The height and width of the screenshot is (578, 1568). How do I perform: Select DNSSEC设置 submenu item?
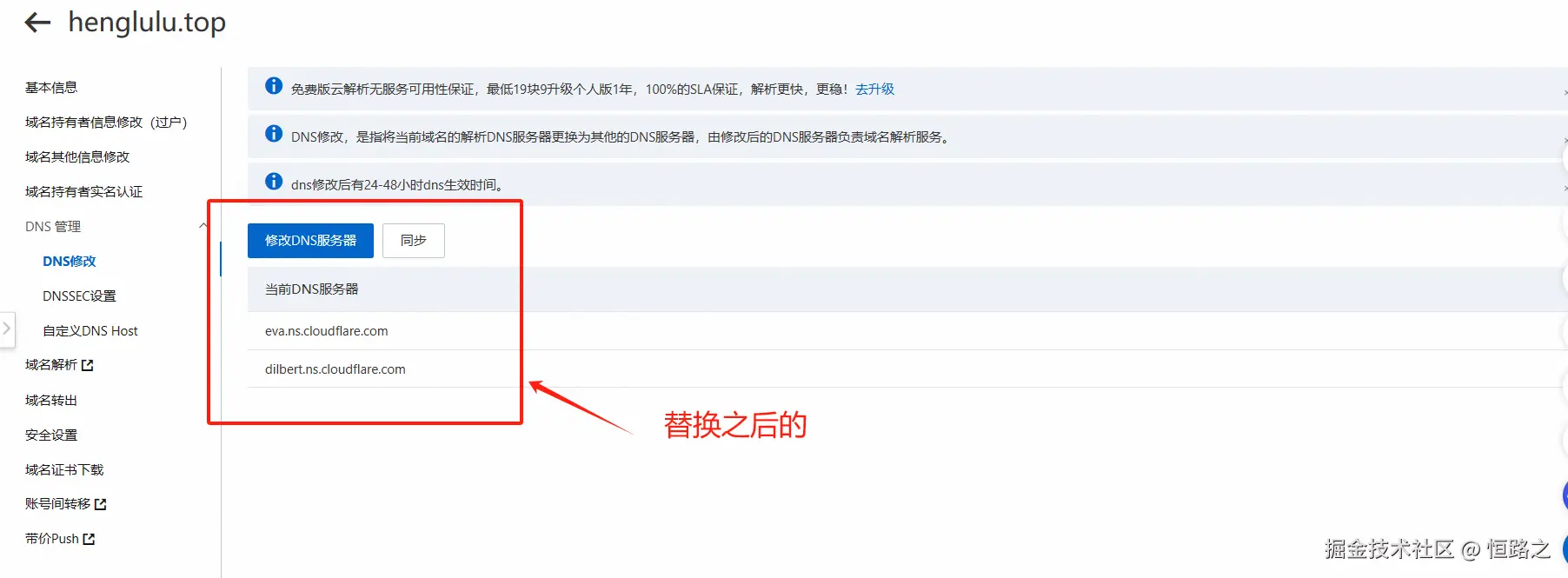(79, 296)
